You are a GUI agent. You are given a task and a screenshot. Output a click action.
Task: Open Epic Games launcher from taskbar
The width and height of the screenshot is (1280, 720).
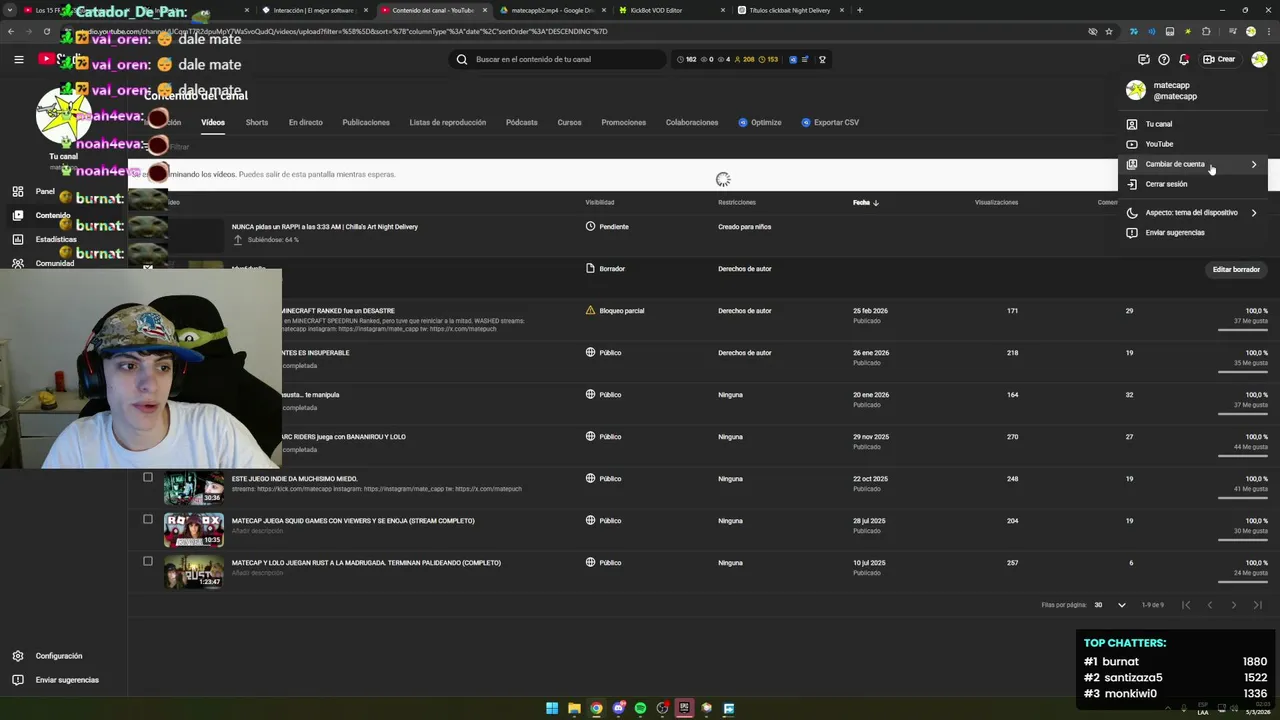pyautogui.click(x=684, y=708)
